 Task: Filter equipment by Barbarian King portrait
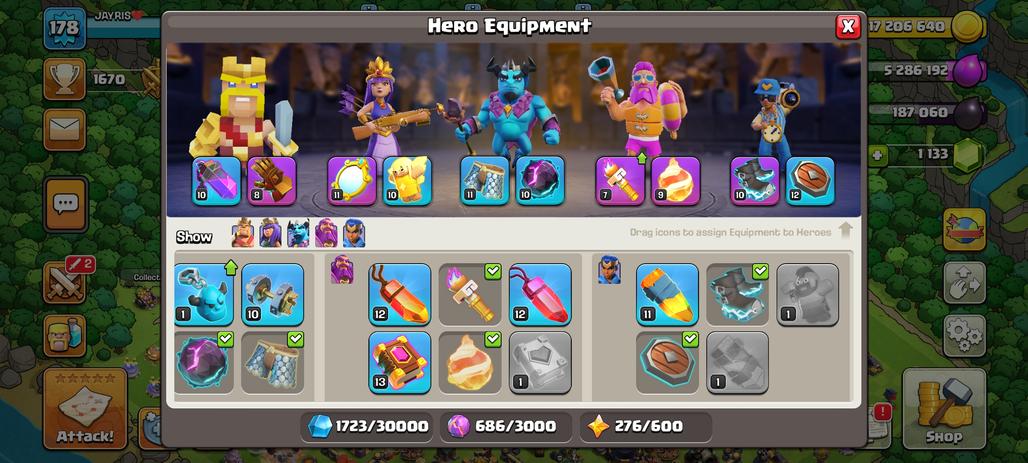tap(243, 233)
